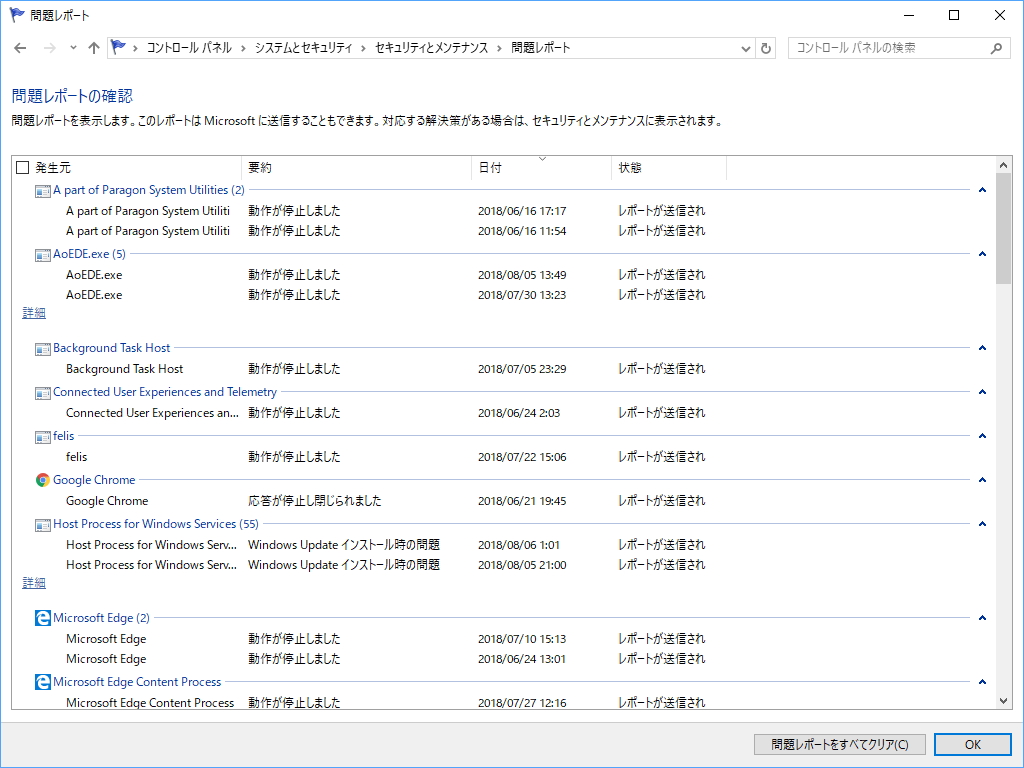
Task: Collapse Microsoft Edge Content Process group
Action: pos(982,682)
